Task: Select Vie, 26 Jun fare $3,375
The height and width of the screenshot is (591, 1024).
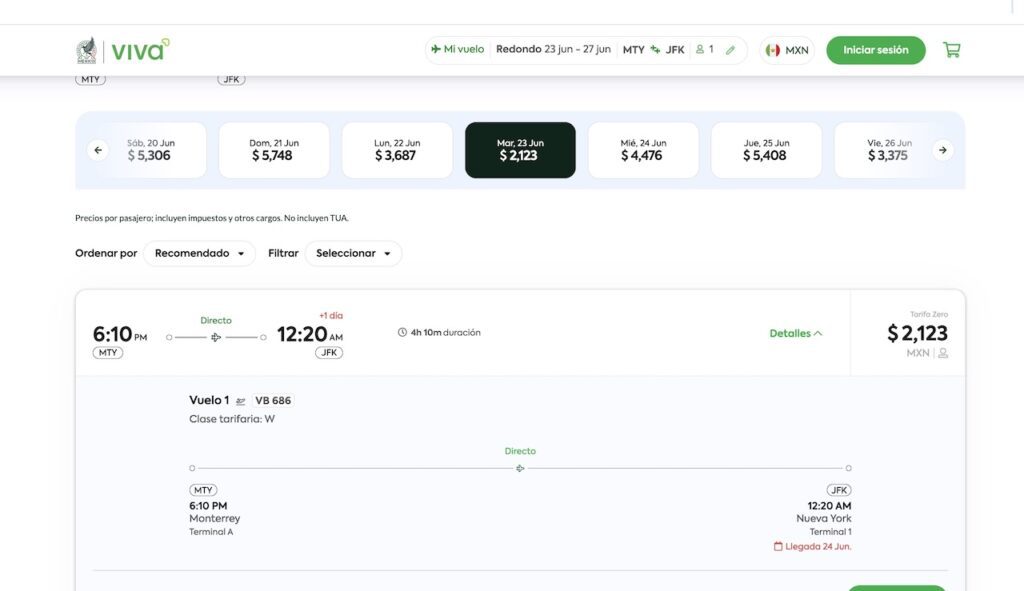Action: 888,150
